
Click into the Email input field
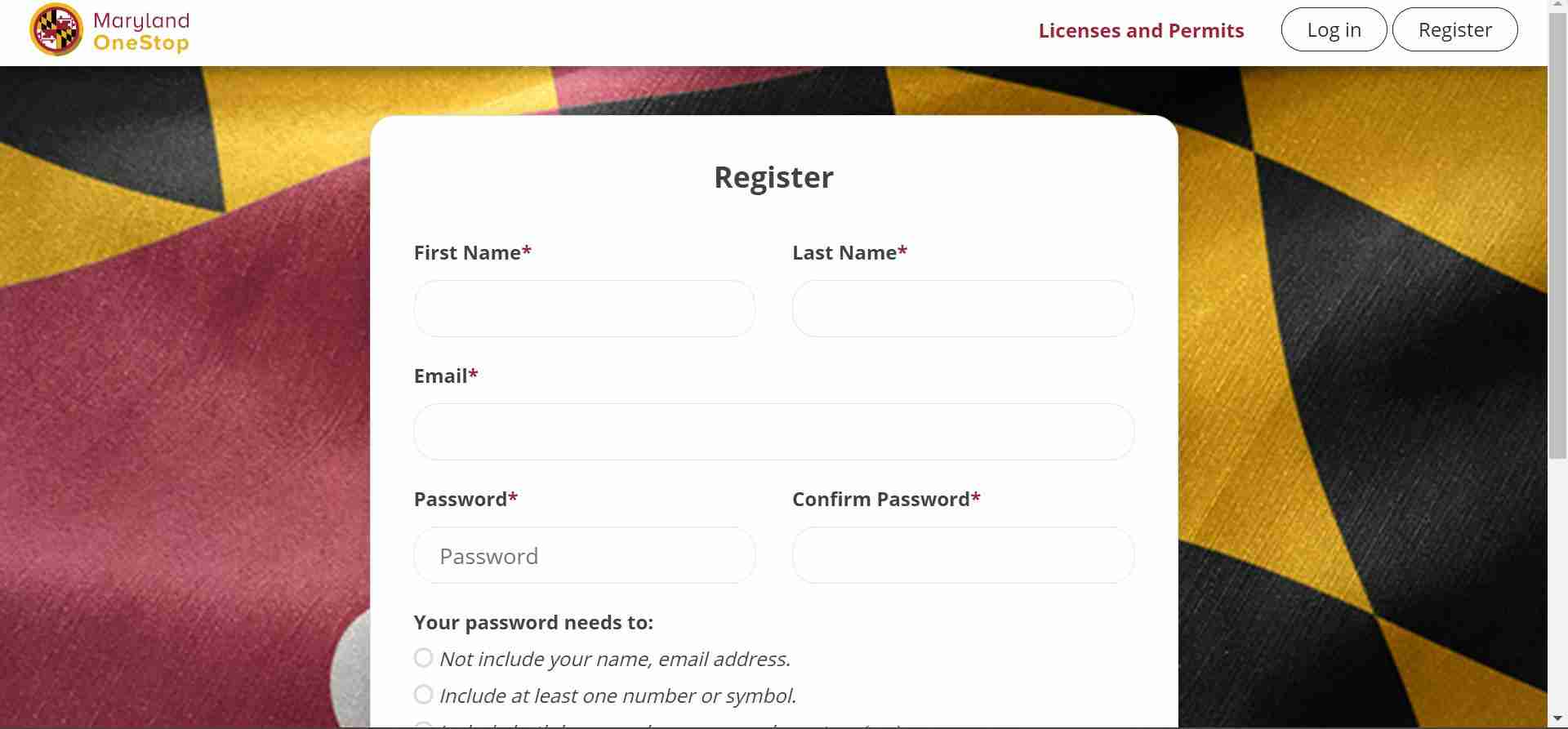[x=773, y=432]
